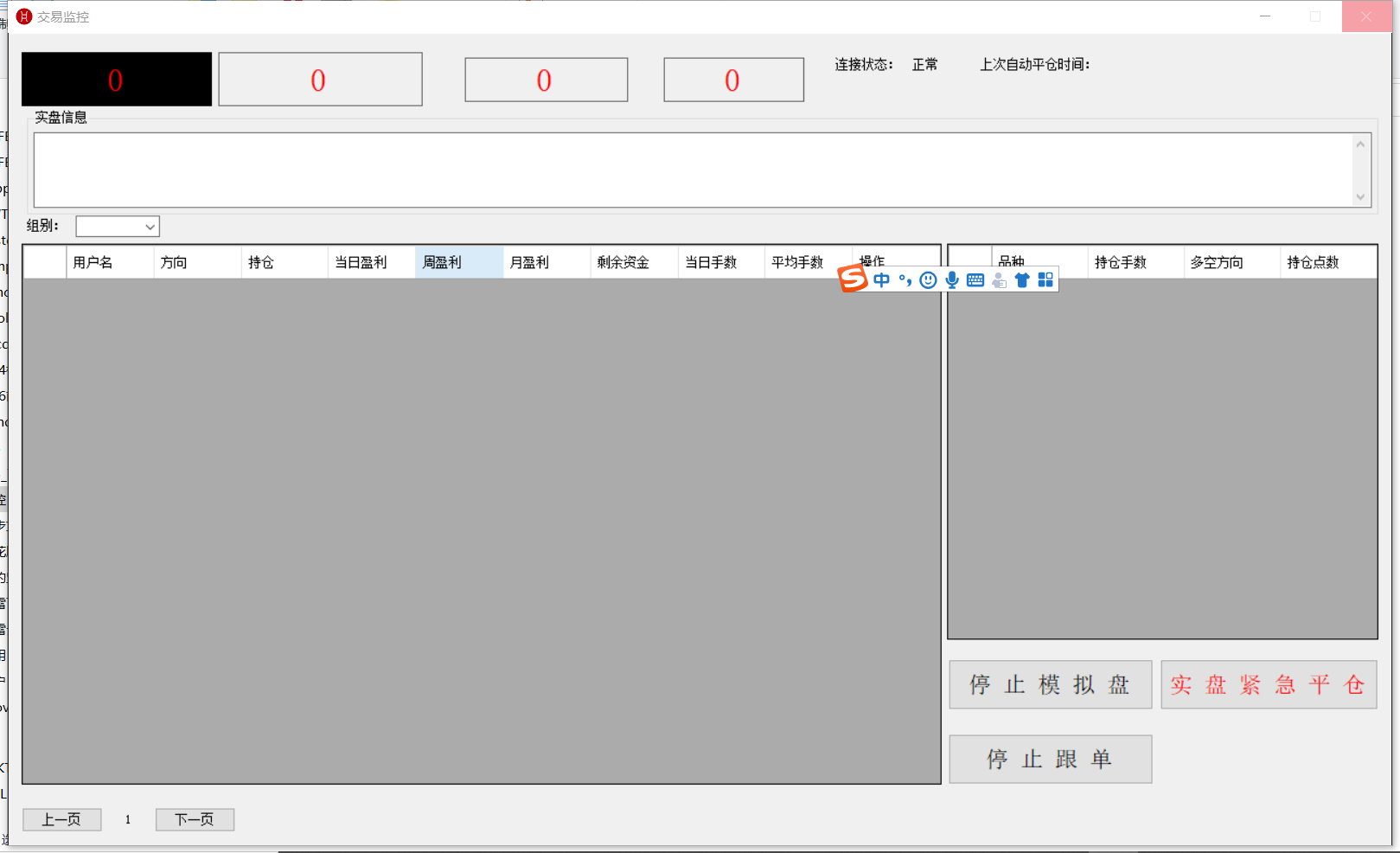This screenshot has width=1400, height=853.
Task: Close the 交易监控 window
Action: click(1366, 16)
